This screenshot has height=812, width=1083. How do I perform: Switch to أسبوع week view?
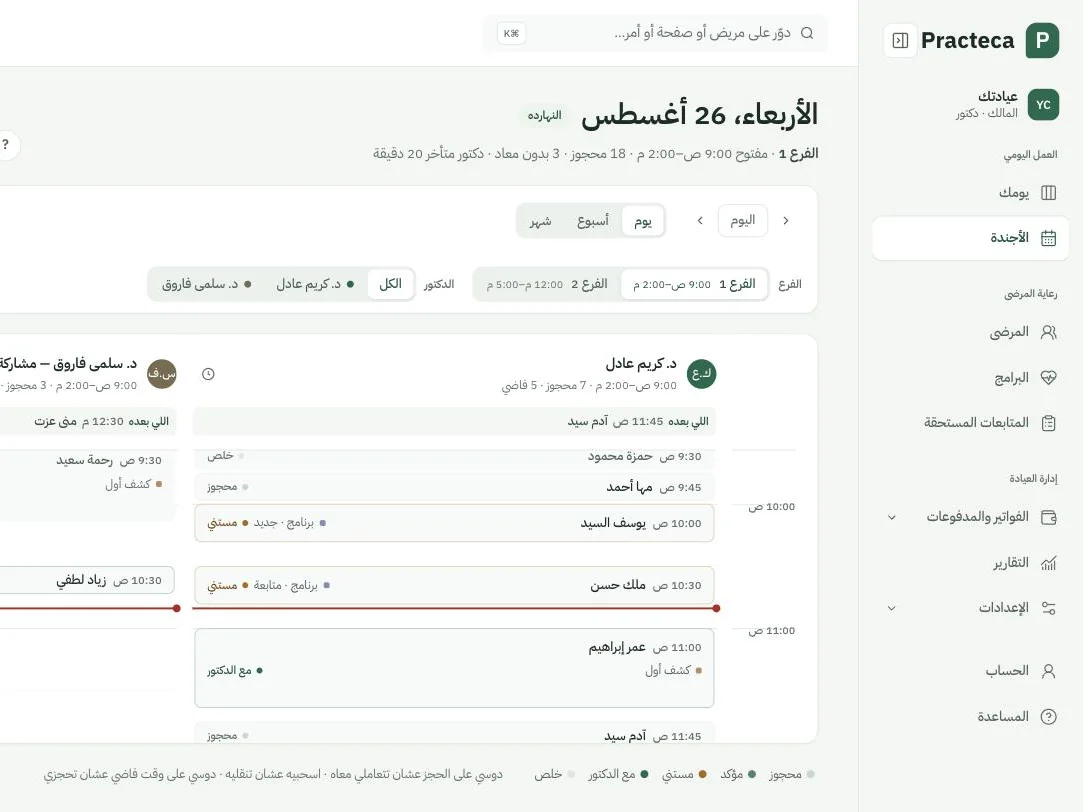pyautogui.click(x=593, y=221)
